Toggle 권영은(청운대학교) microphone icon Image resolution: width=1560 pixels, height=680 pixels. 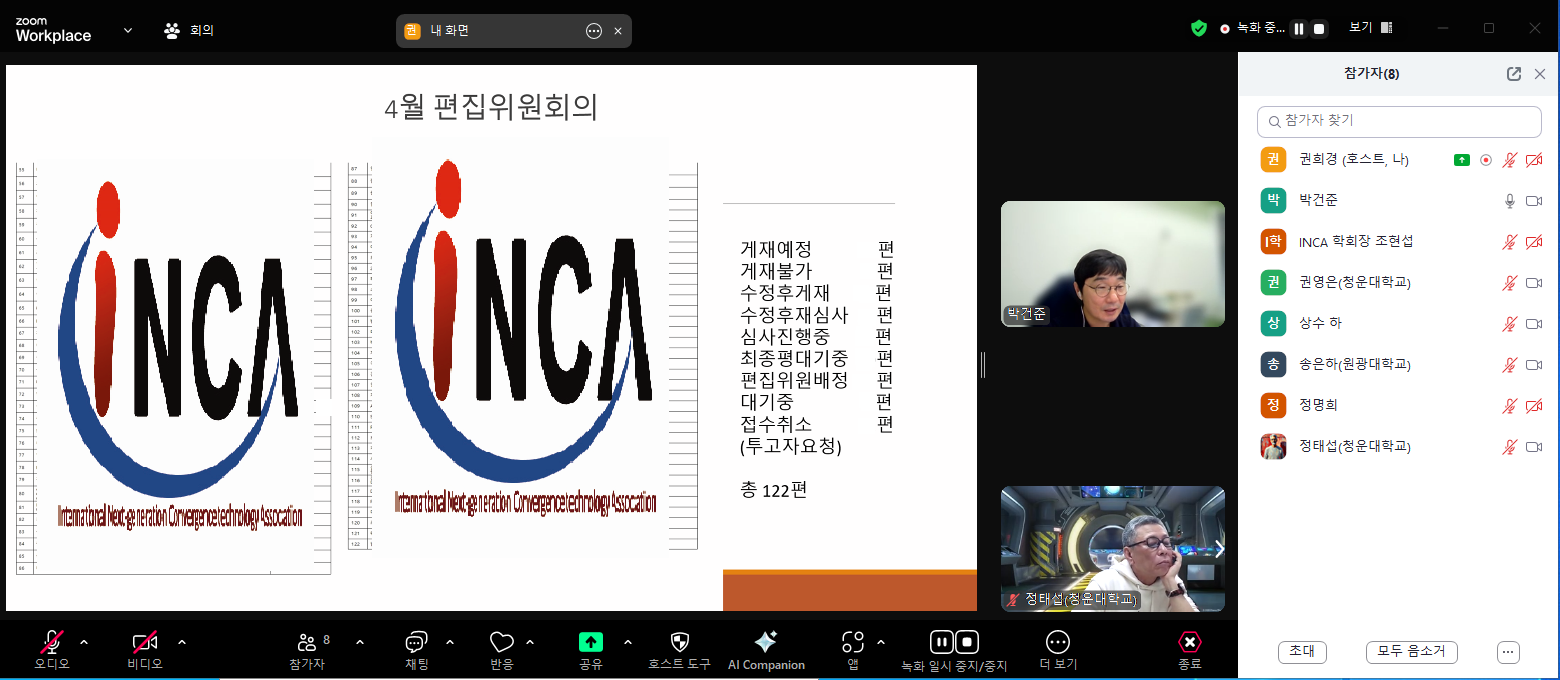click(x=1510, y=283)
